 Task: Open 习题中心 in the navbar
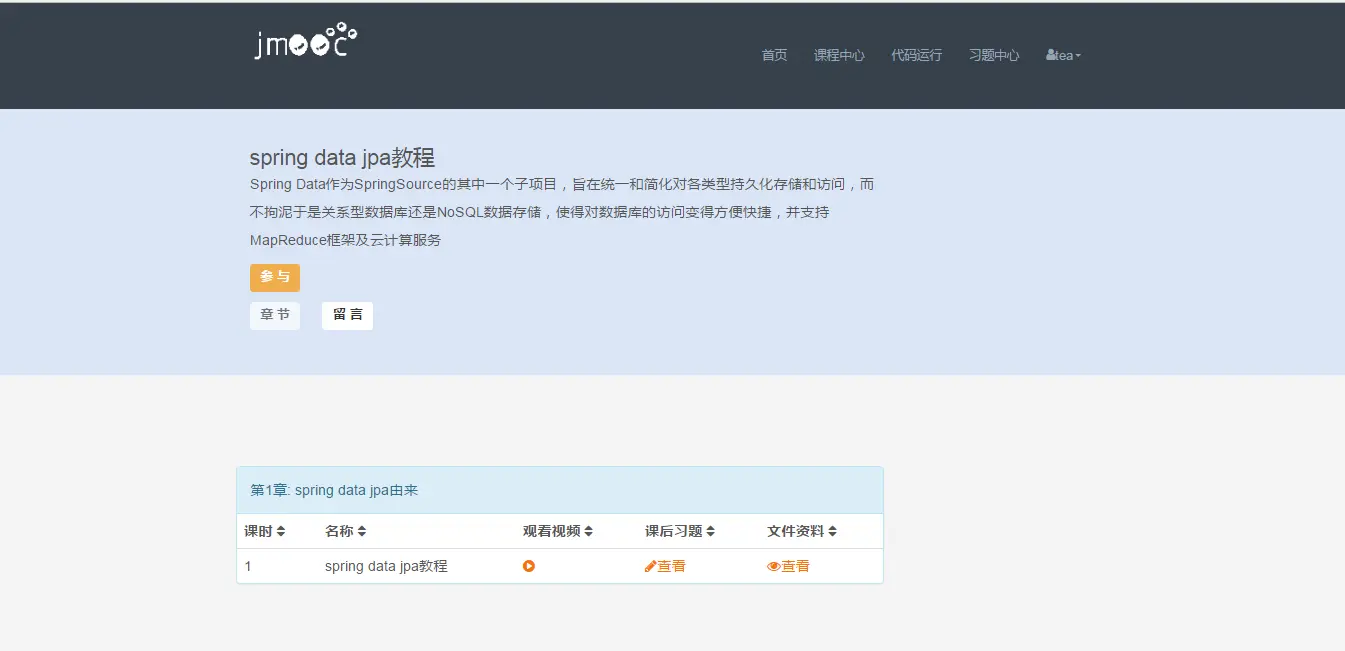point(994,55)
